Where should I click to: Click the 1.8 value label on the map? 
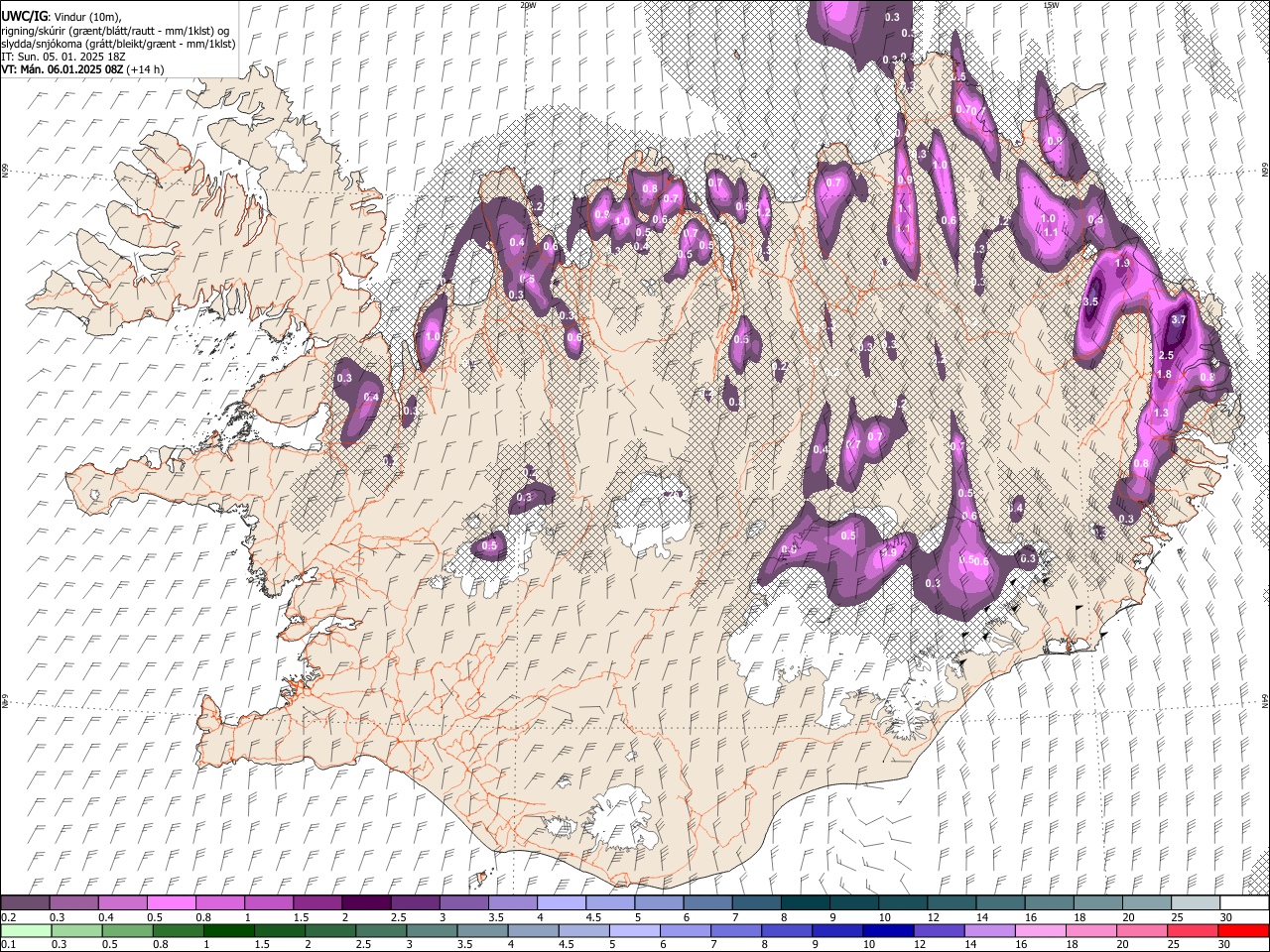click(x=1164, y=375)
